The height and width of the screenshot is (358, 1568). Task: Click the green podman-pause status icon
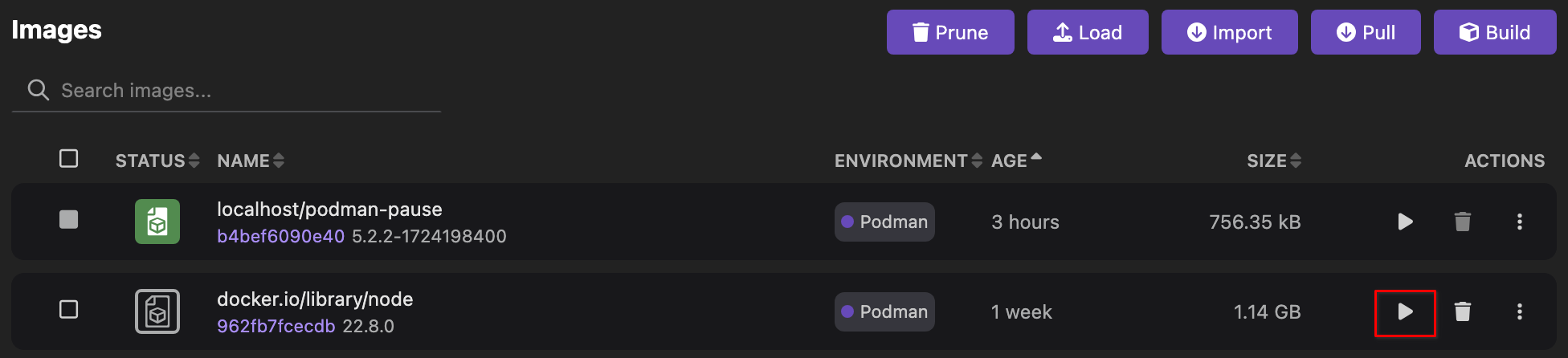pos(157,222)
